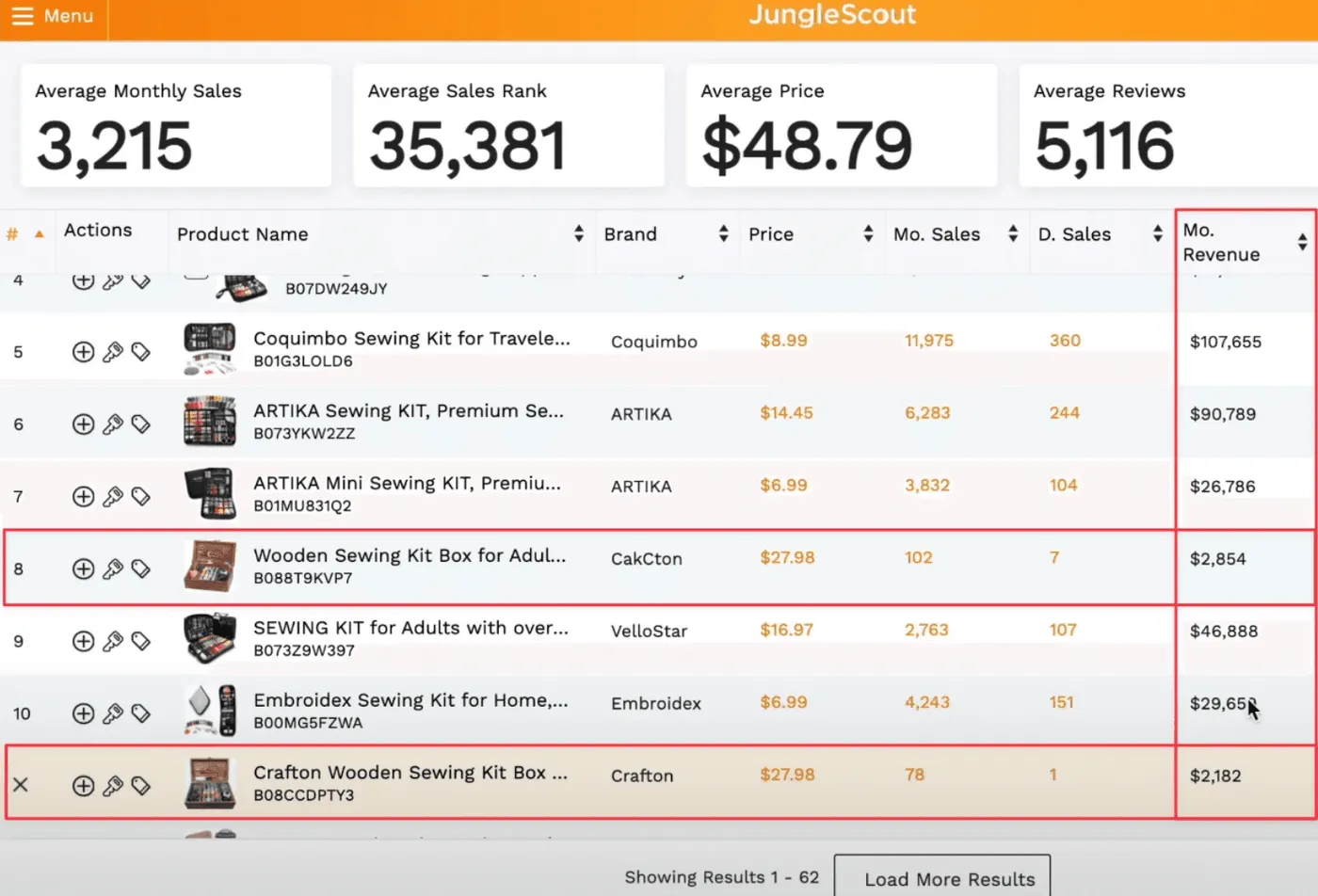Click the 11,975 monthly sales value

(x=929, y=341)
